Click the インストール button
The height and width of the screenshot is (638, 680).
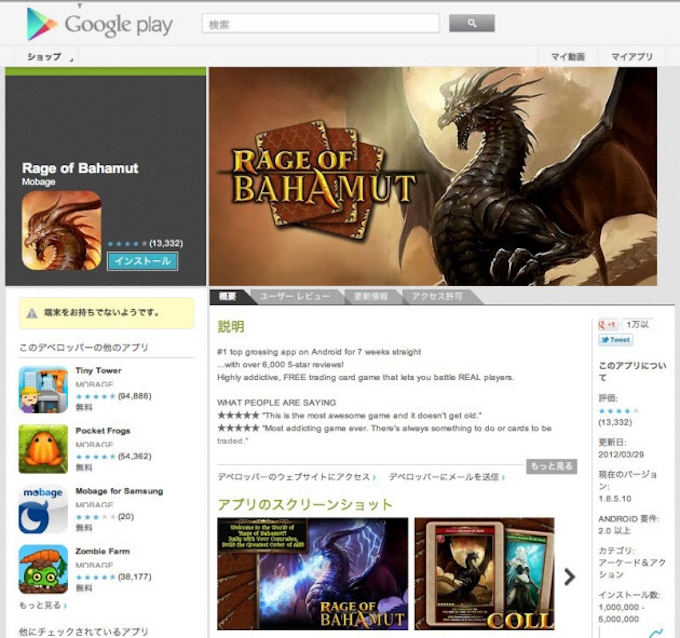point(142,262)
